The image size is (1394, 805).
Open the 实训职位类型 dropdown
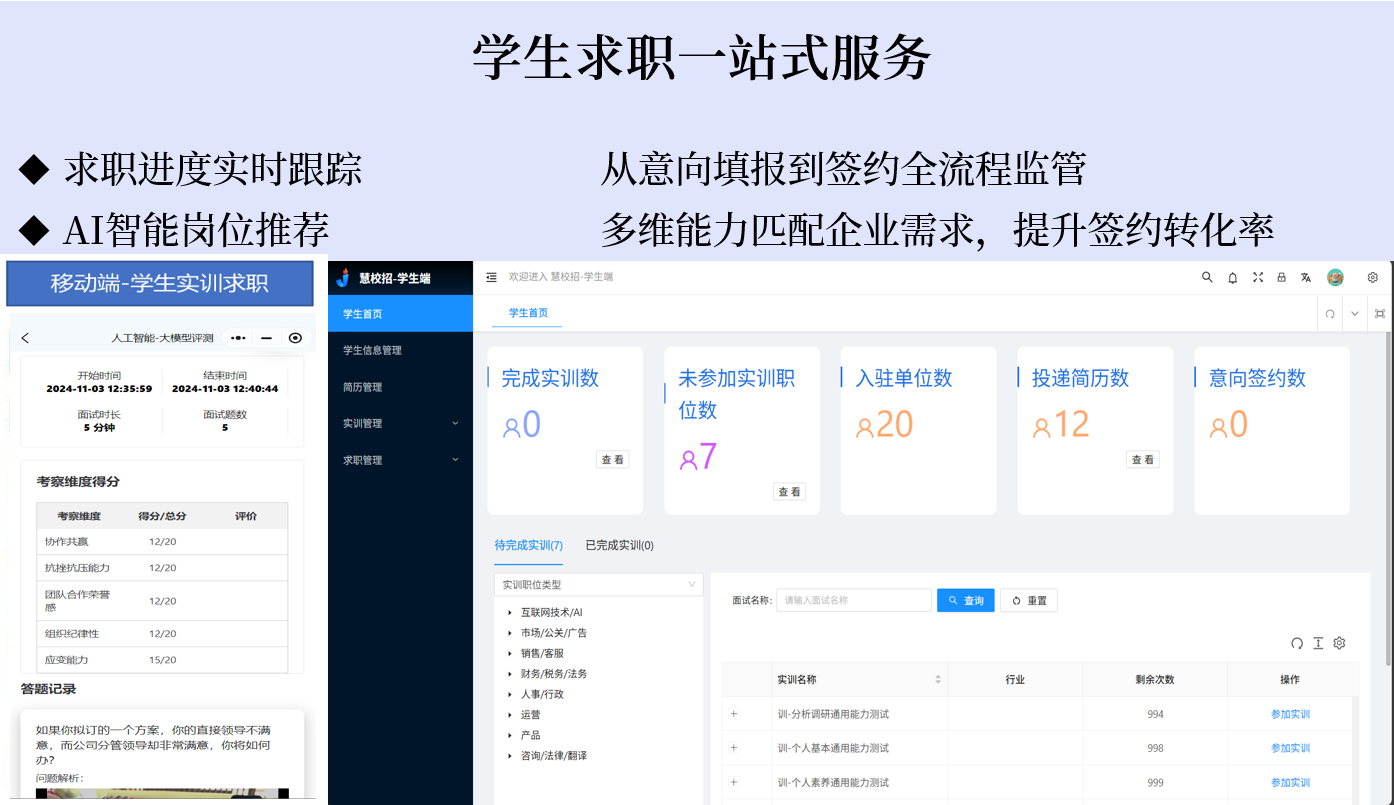tap(598, 585)
